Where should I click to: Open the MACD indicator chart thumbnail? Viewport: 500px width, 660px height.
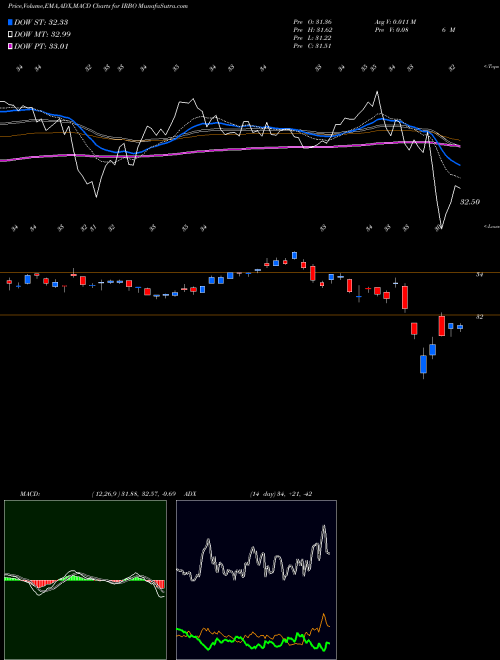[85, 580]
